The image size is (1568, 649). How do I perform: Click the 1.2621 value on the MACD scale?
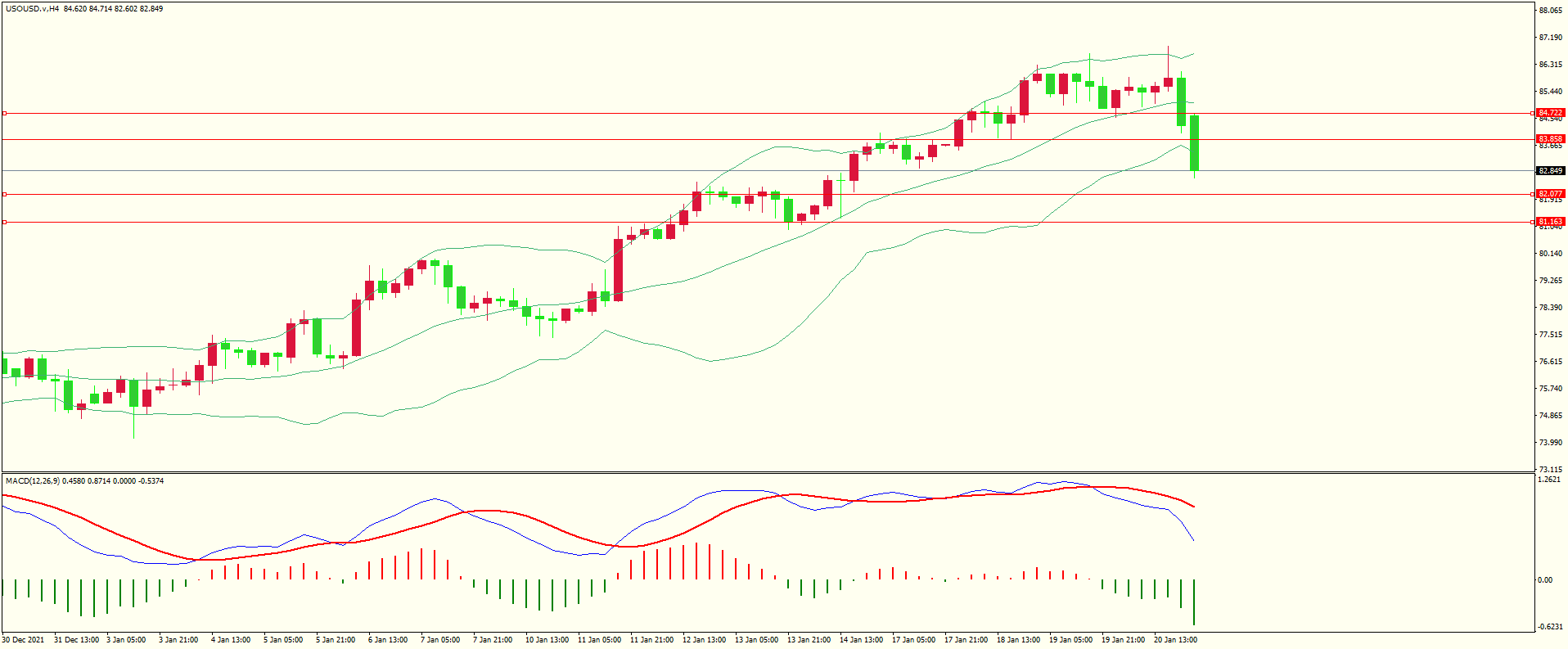1549,480
